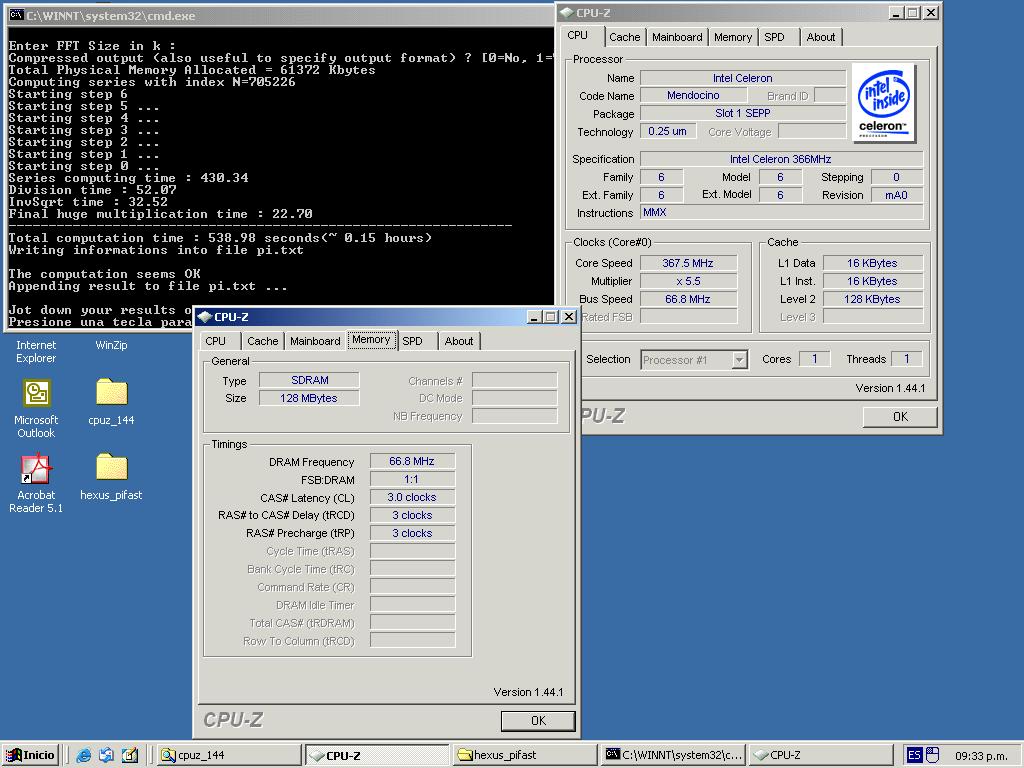
Task: Click 'Total computation time' line in cmd
Action: coord(220,238)
